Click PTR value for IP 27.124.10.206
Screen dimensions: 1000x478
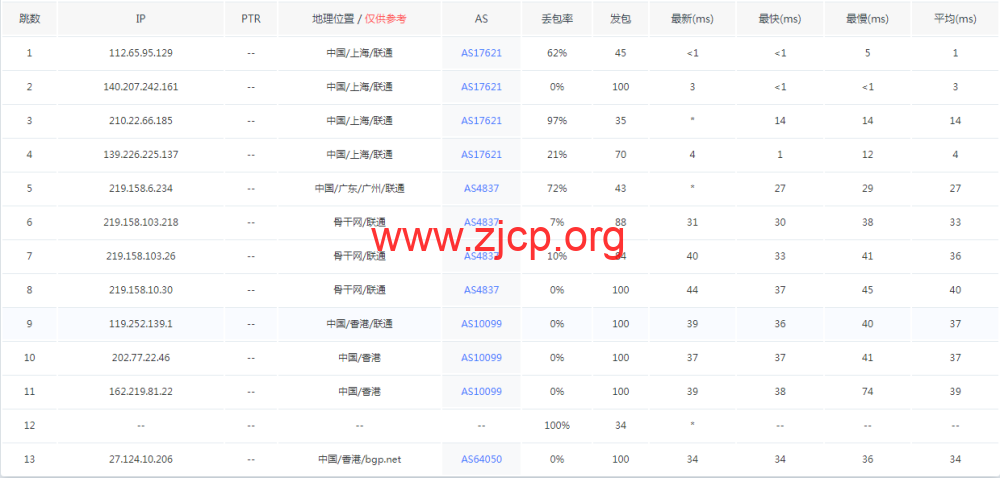pyautogui.click(x=251, y=459)
